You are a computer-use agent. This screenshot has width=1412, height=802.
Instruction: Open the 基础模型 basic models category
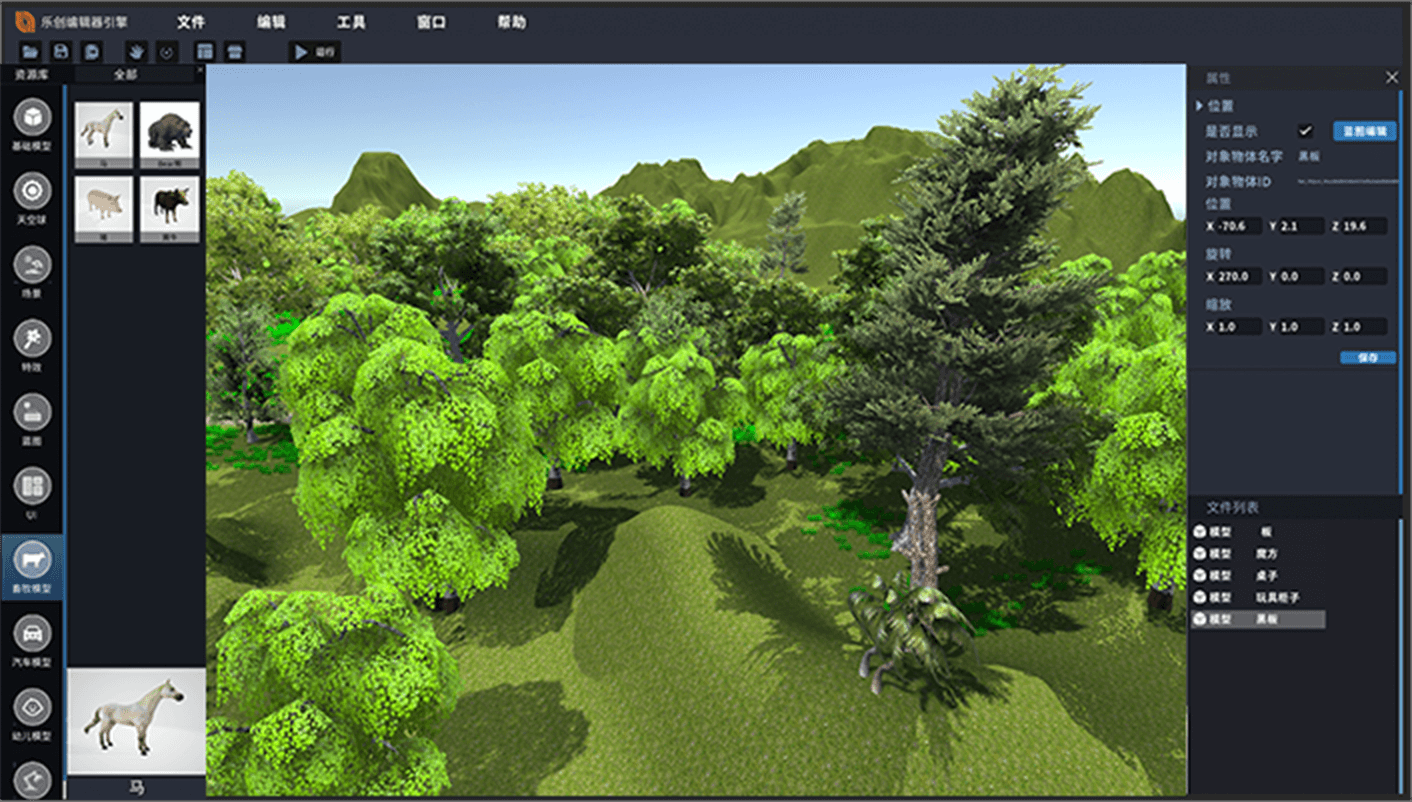[x=32, y=118]
